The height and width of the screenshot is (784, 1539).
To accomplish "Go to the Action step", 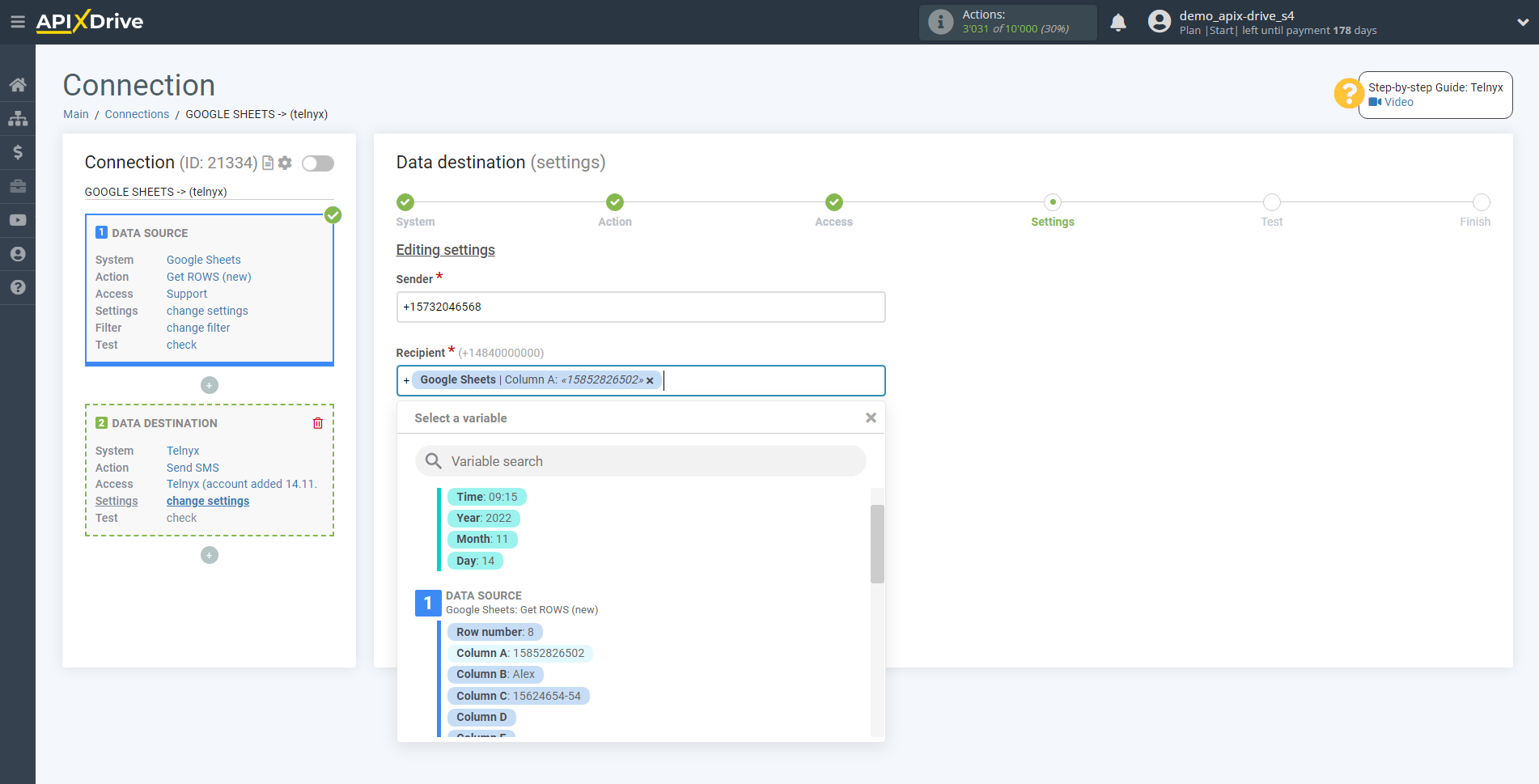I will (615, 202).
